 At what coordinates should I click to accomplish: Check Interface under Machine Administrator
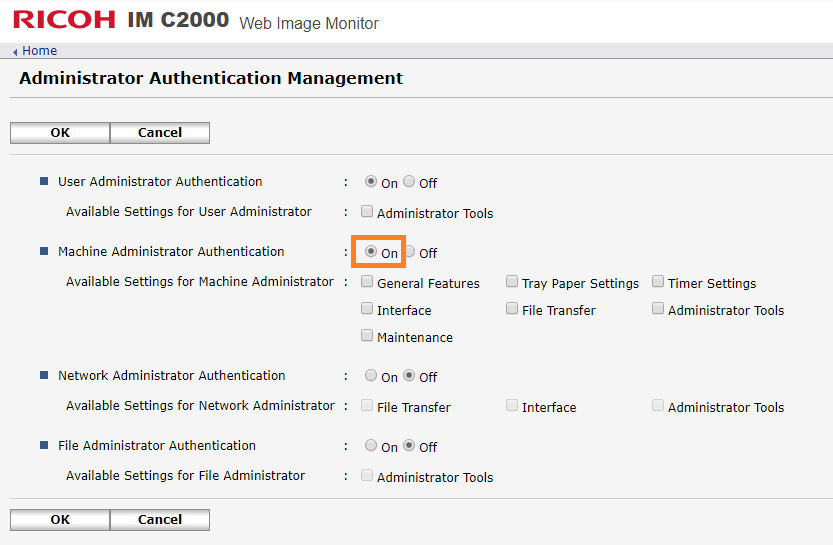[367, 309]
